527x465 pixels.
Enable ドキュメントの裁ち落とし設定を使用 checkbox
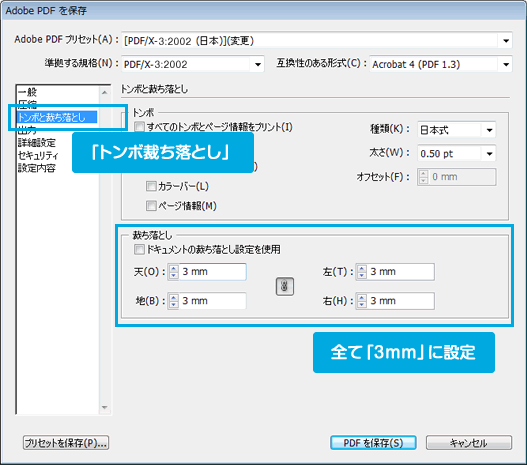139,249
